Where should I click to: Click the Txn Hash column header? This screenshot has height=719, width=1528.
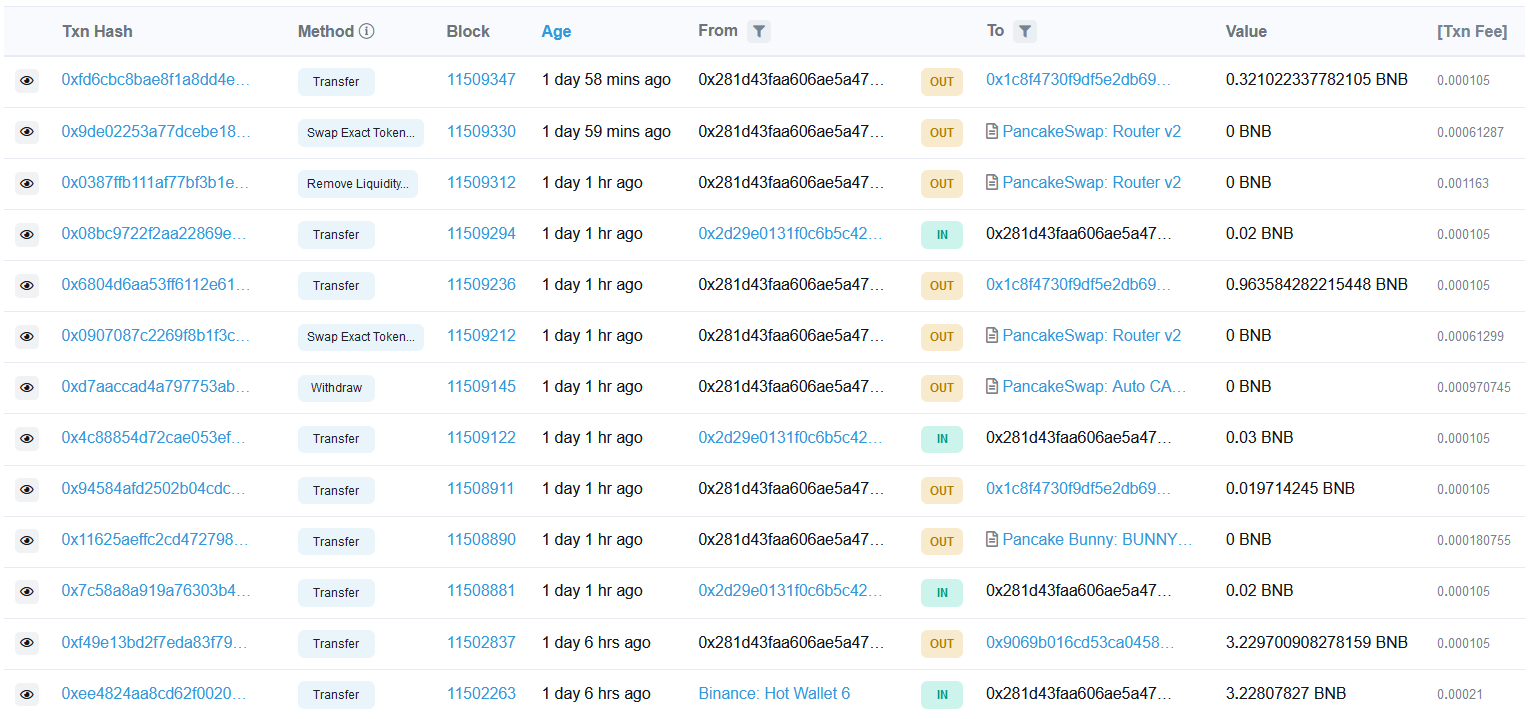[97, 31]
